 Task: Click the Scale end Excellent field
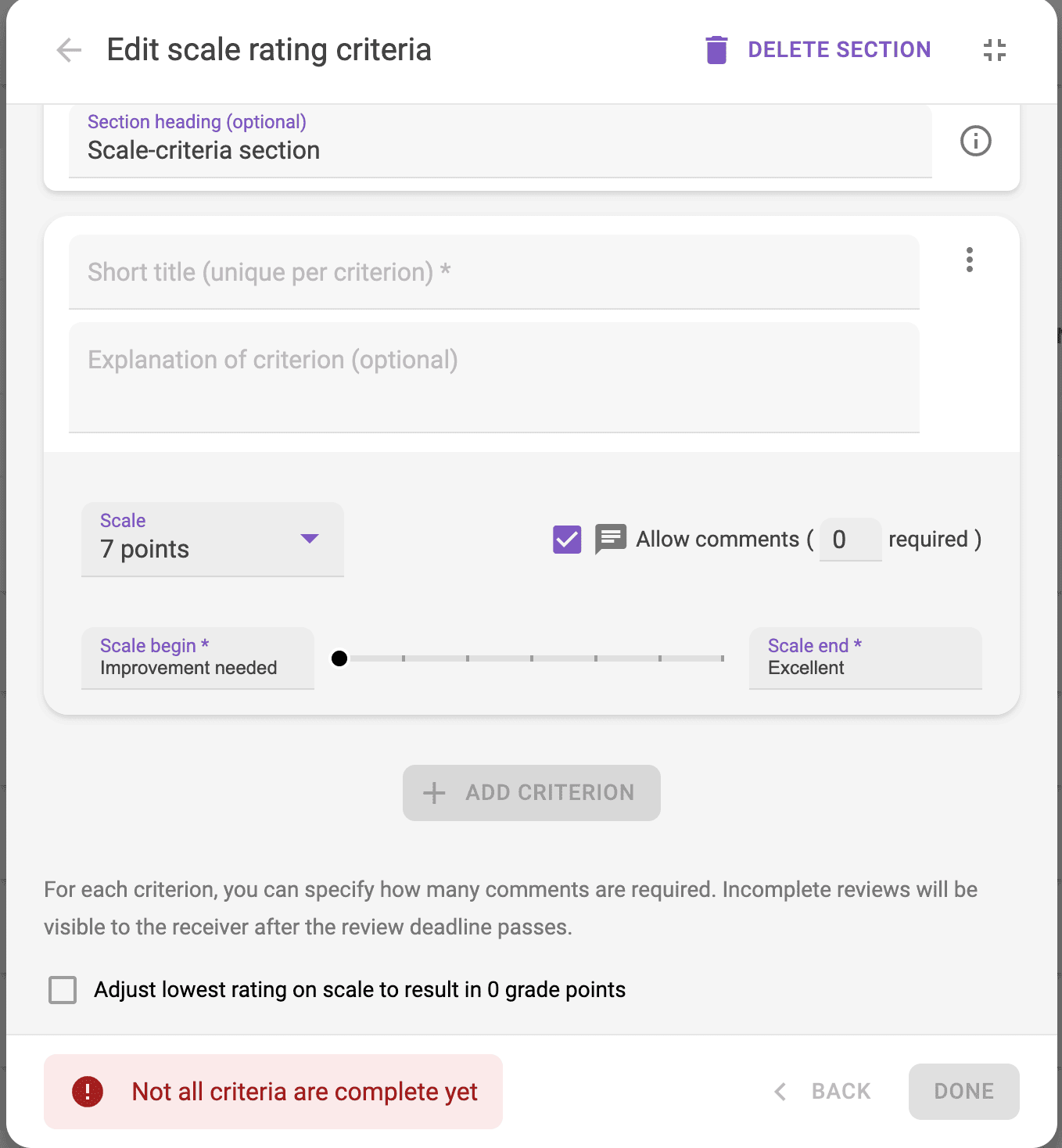[x=865, y=658]
